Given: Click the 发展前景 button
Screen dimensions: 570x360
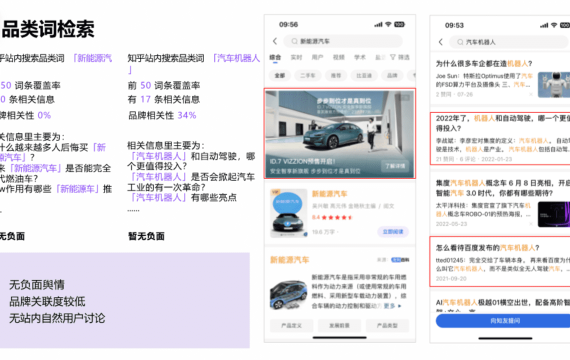Looking at the screenshot, I should (339, 325).
